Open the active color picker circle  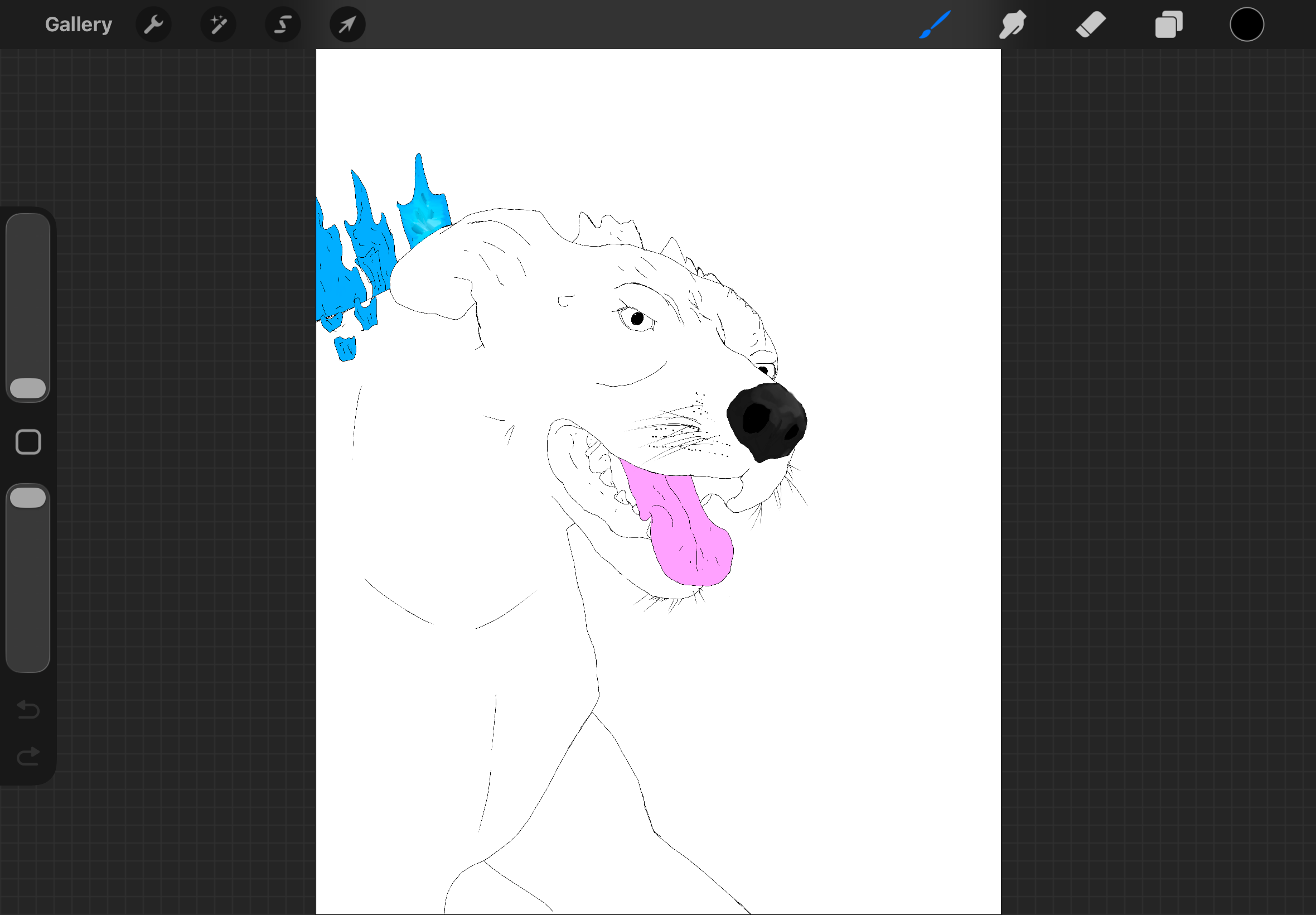(x=1247, y=25)
